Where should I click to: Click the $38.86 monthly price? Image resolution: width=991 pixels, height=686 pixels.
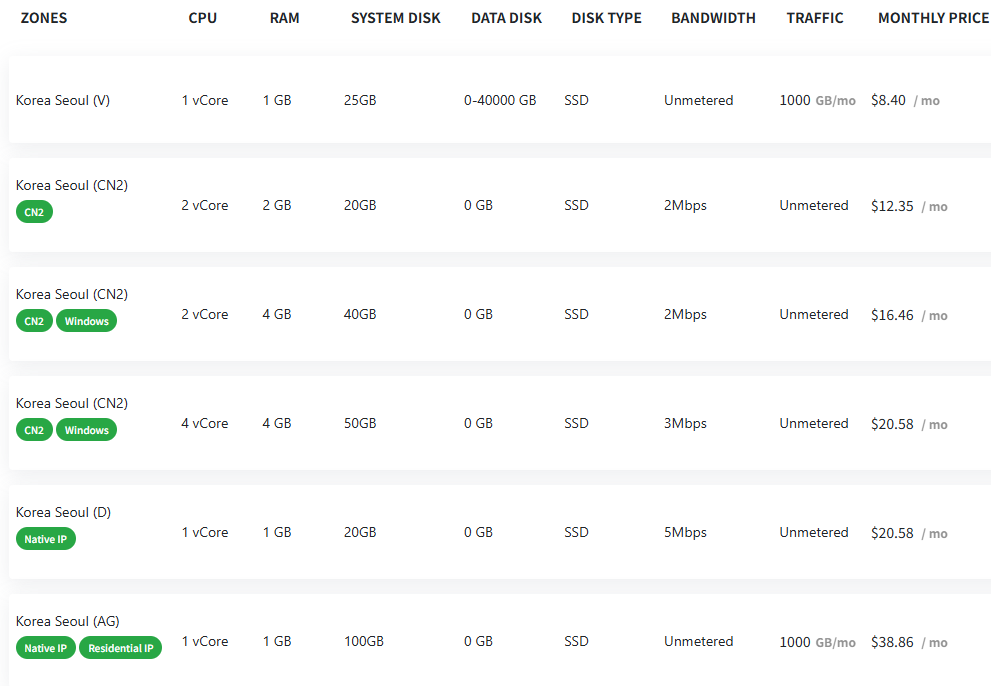click(x=892, y=642)
